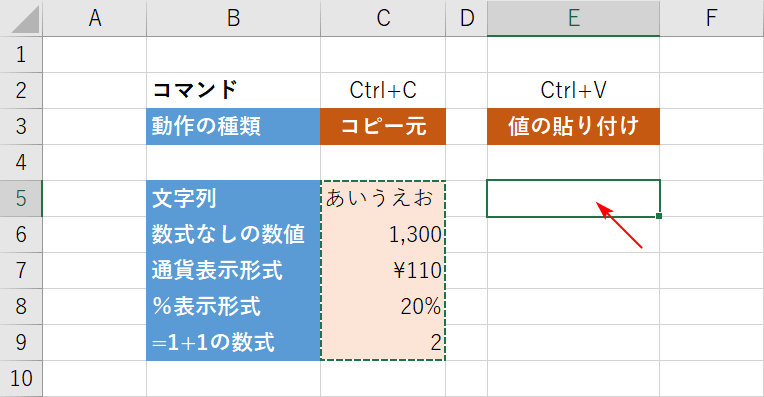Select the cell containing 20%

(x=383, y=307)
